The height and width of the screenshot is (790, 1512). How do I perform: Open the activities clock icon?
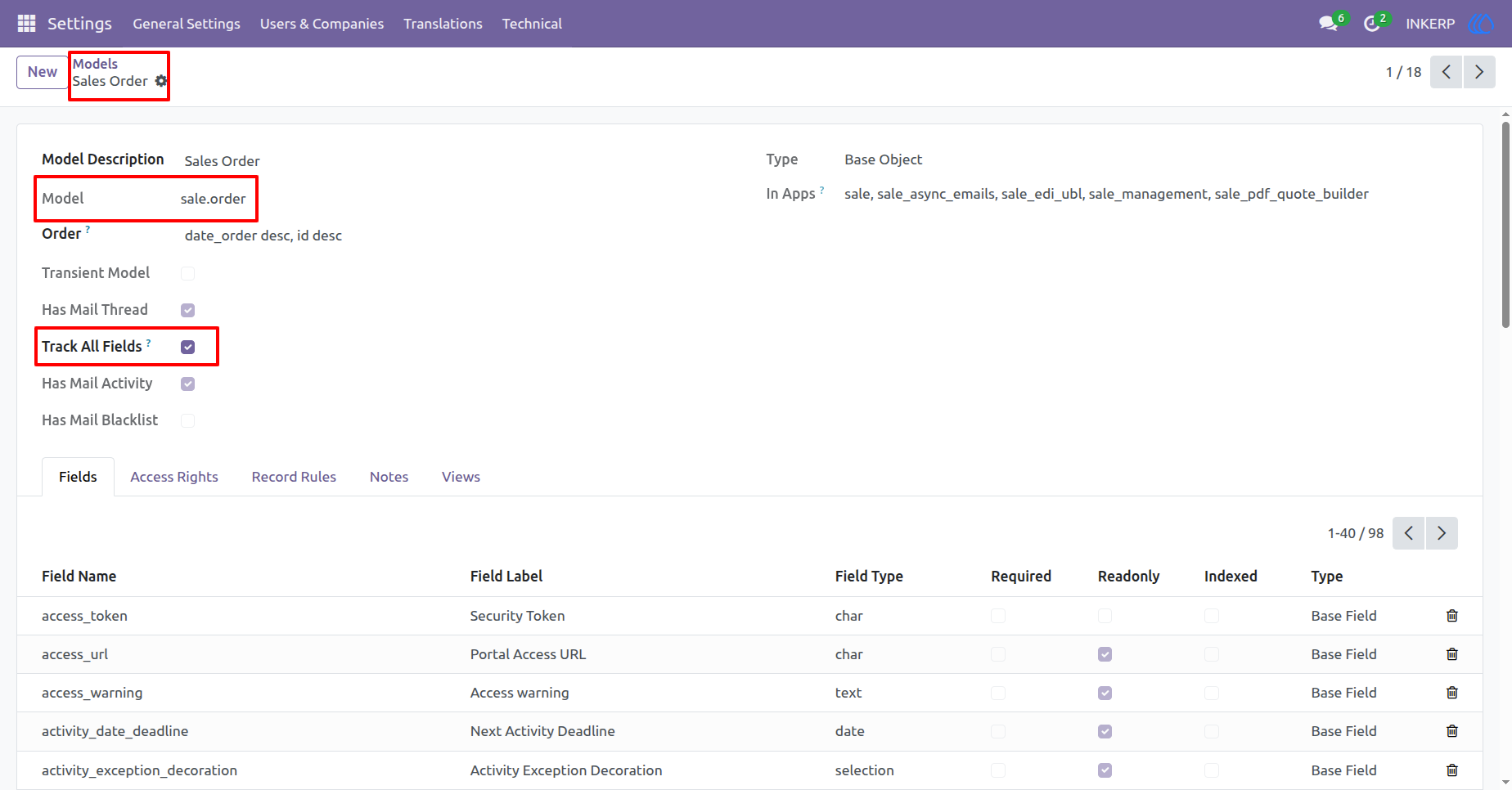[1372, 24]
